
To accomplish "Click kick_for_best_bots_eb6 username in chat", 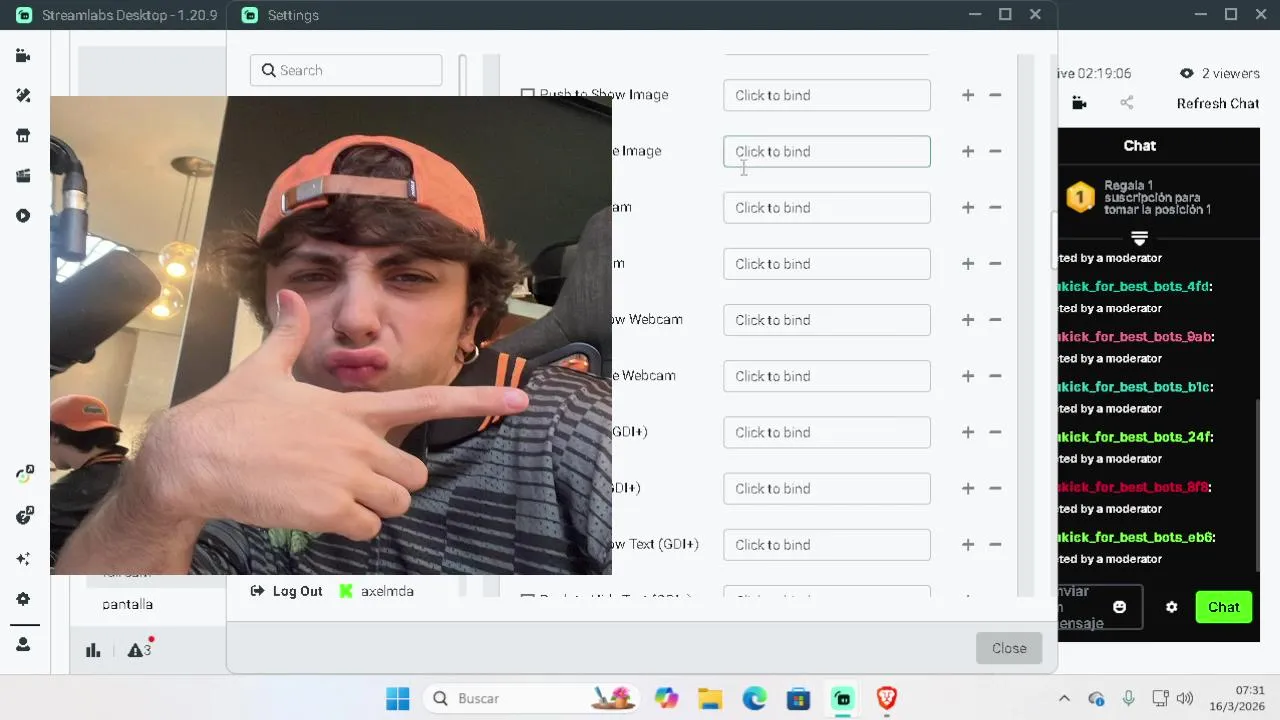I will click(x=1136, y=537).
